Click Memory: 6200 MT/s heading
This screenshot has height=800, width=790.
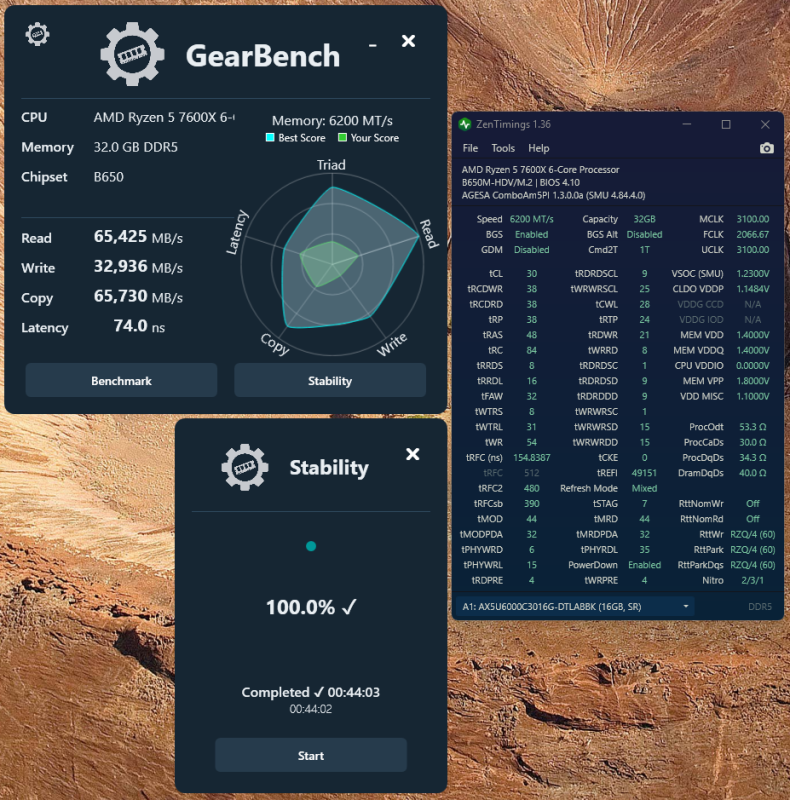coord(332,120)
